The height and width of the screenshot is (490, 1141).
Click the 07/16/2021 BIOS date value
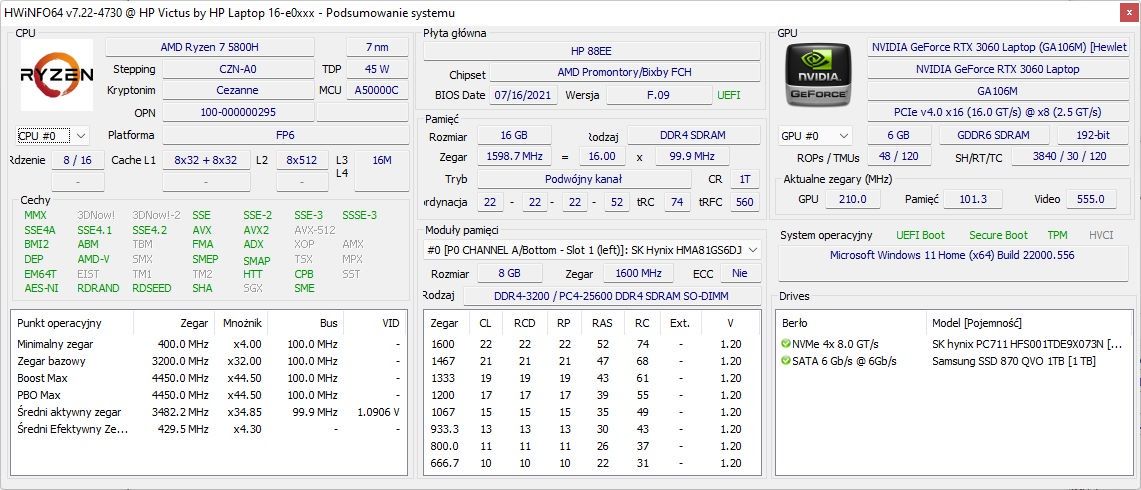(523, 95)
